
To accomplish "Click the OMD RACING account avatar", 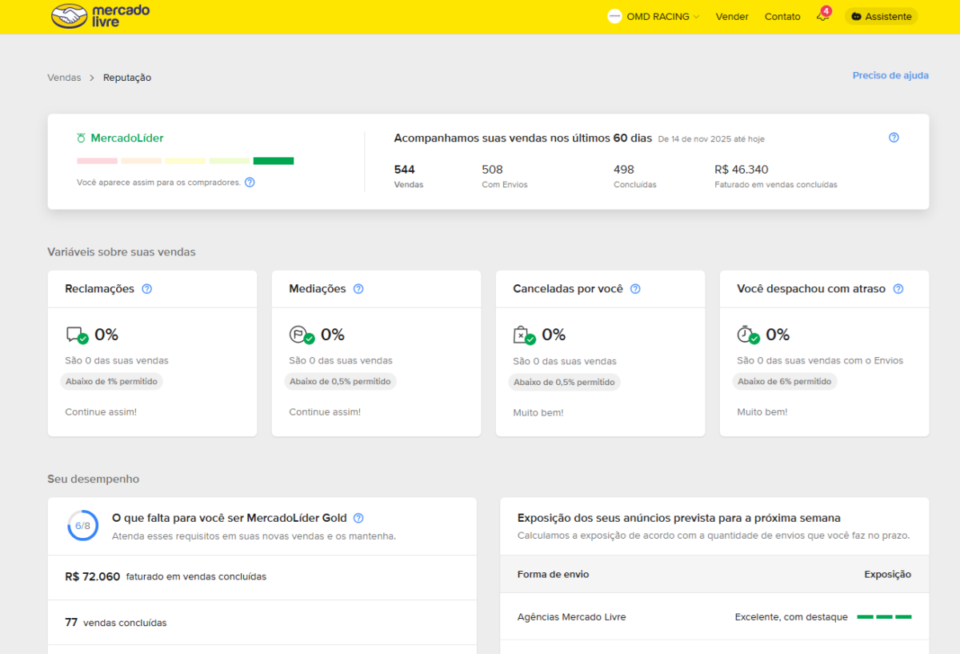I will click(x=614, y=17).
